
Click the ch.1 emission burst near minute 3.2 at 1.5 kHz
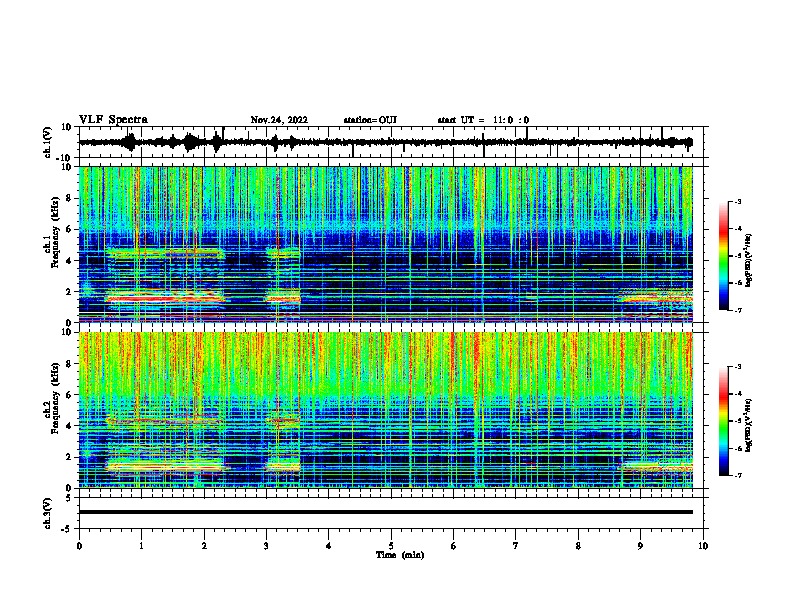(283, 298)
